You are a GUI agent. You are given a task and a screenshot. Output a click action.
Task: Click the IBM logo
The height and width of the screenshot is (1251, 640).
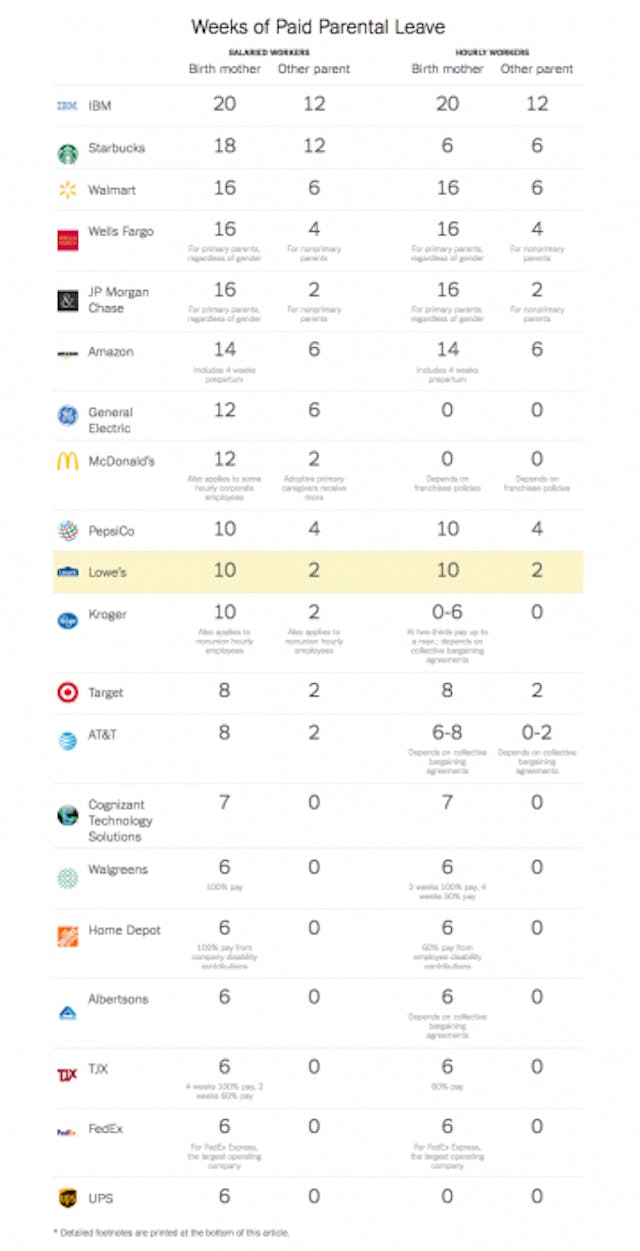click(67, 104)
